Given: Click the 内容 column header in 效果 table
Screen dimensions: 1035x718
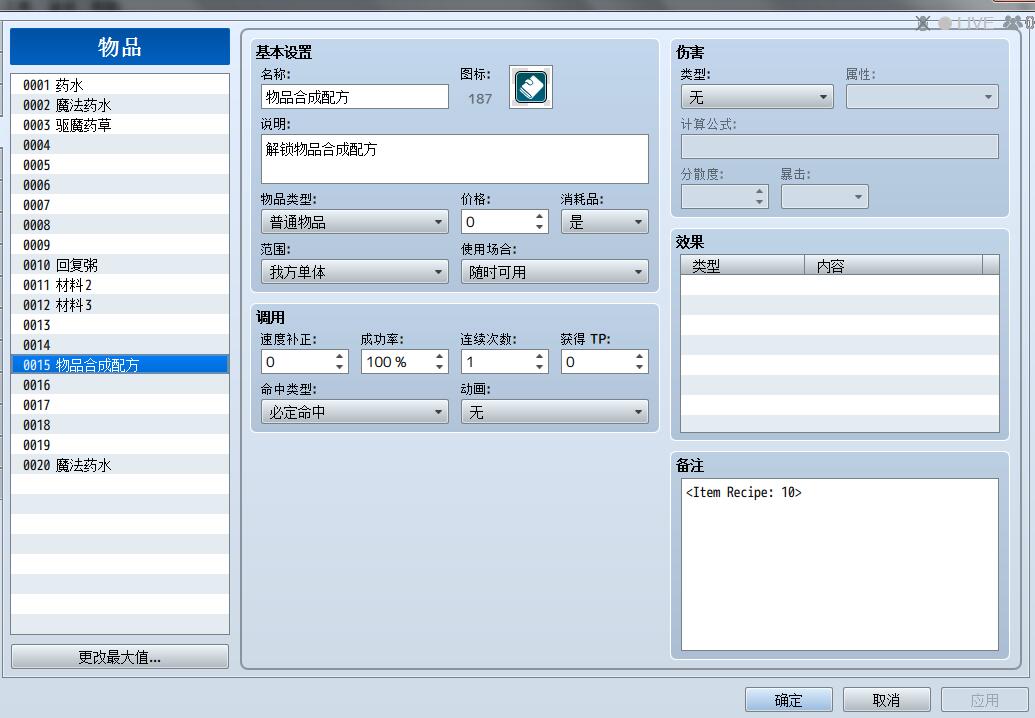Looking at the screenshot, I should point(894,265).
